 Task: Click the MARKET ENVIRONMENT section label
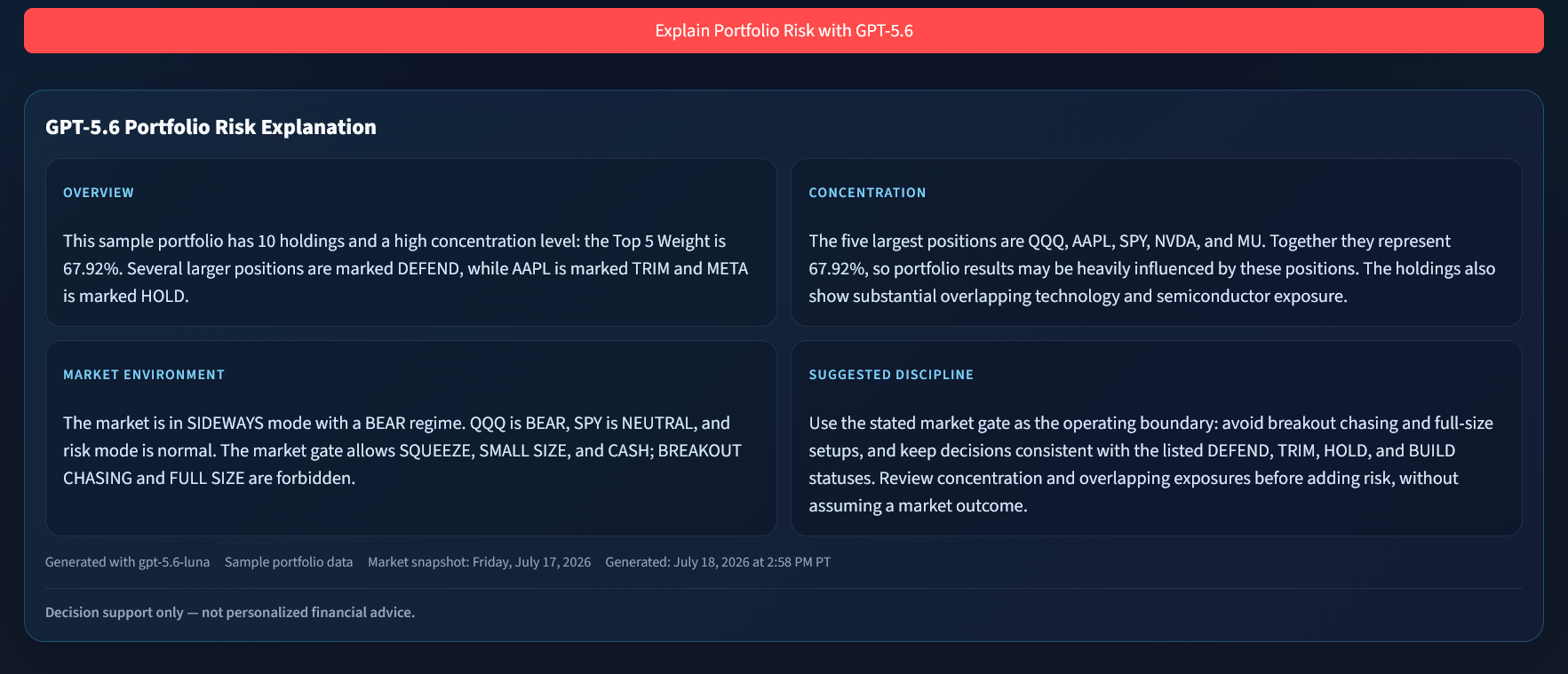tap(144, 375)
